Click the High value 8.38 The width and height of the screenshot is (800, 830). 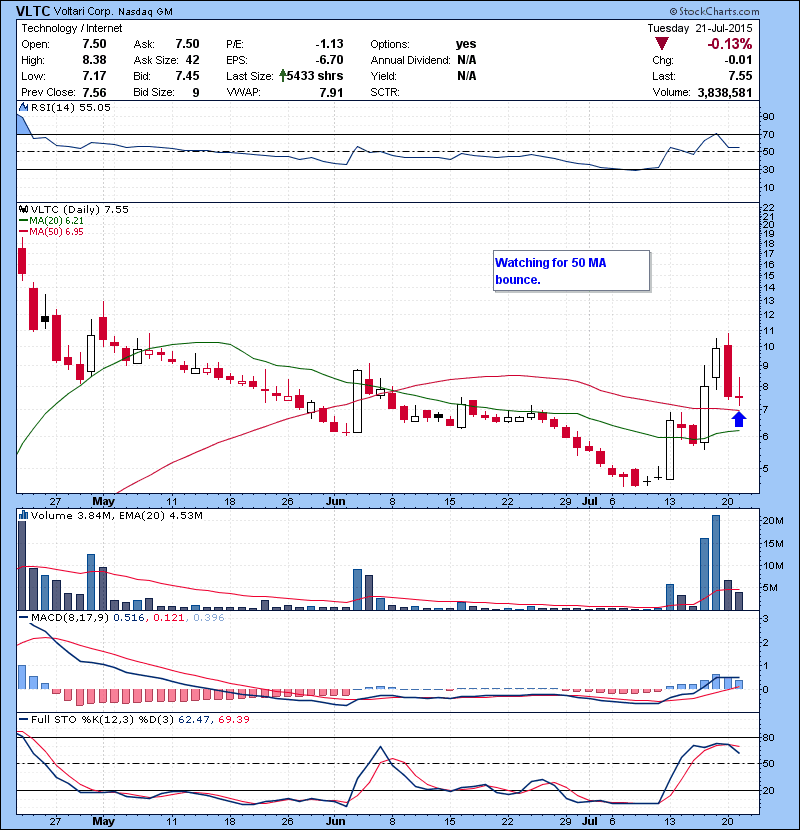coord(94,60)
